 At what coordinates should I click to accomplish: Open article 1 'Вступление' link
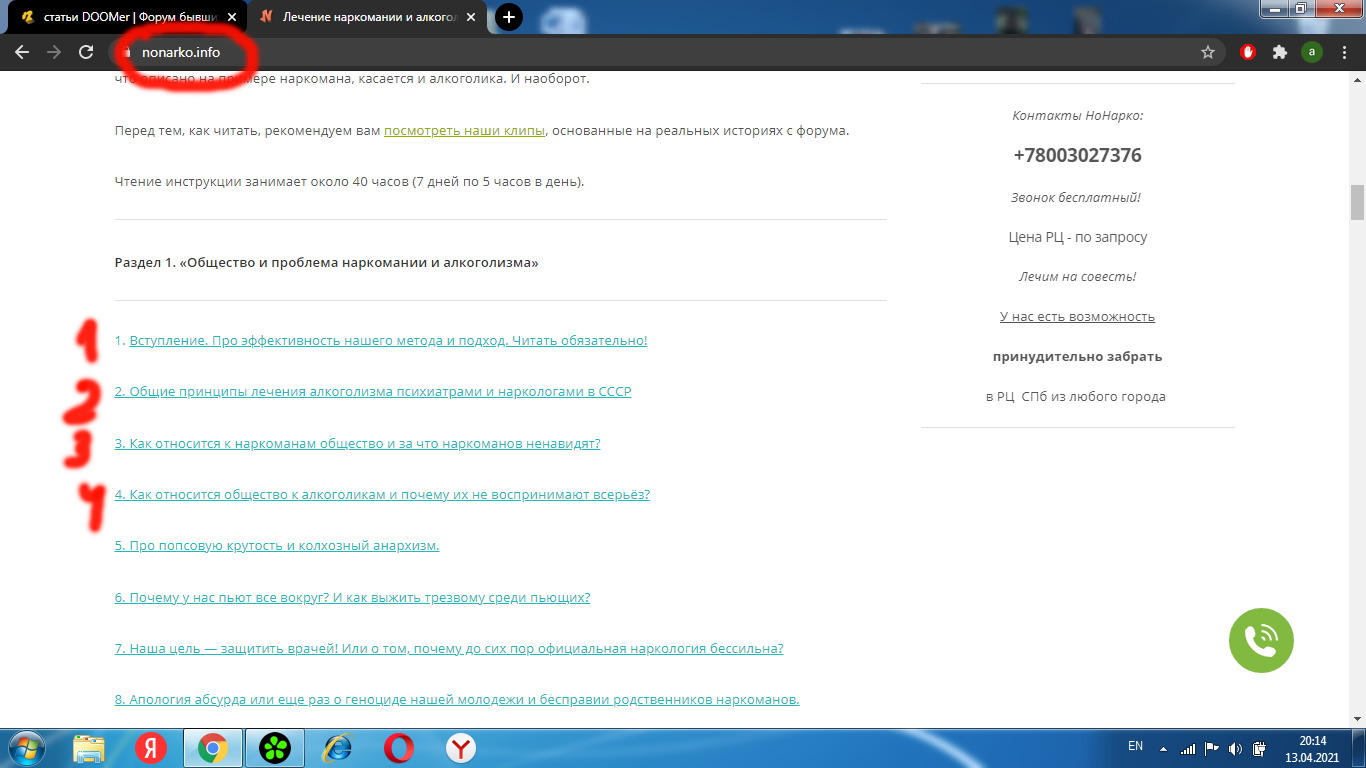tap(388, 341)
